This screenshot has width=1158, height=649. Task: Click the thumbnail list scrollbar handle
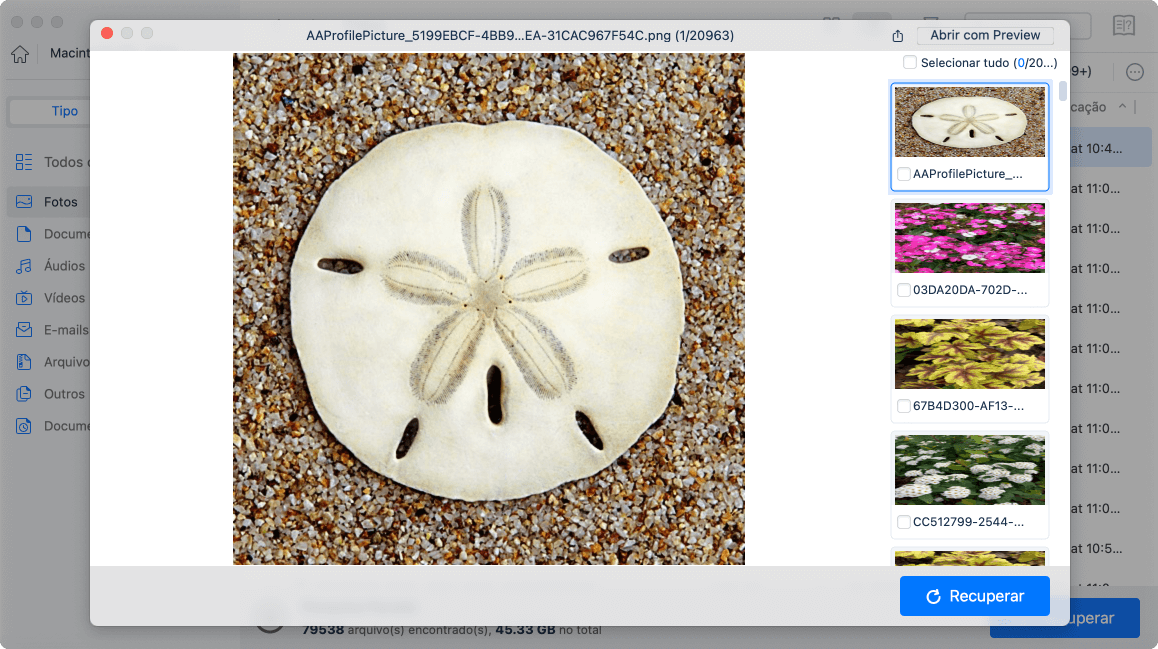click(x=1063, y=90)
